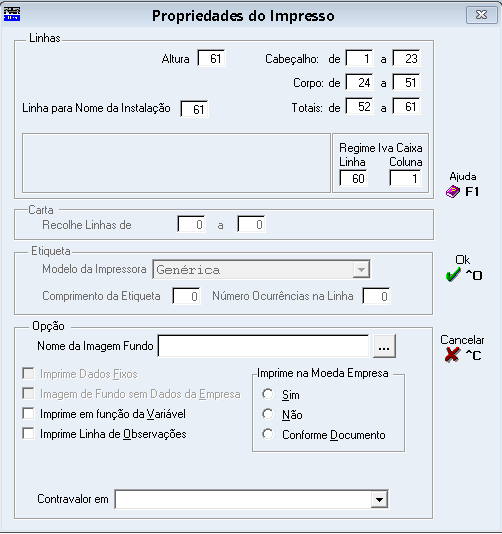
Task: Browse for background image with ellipsis button
Action: point(384,346)
